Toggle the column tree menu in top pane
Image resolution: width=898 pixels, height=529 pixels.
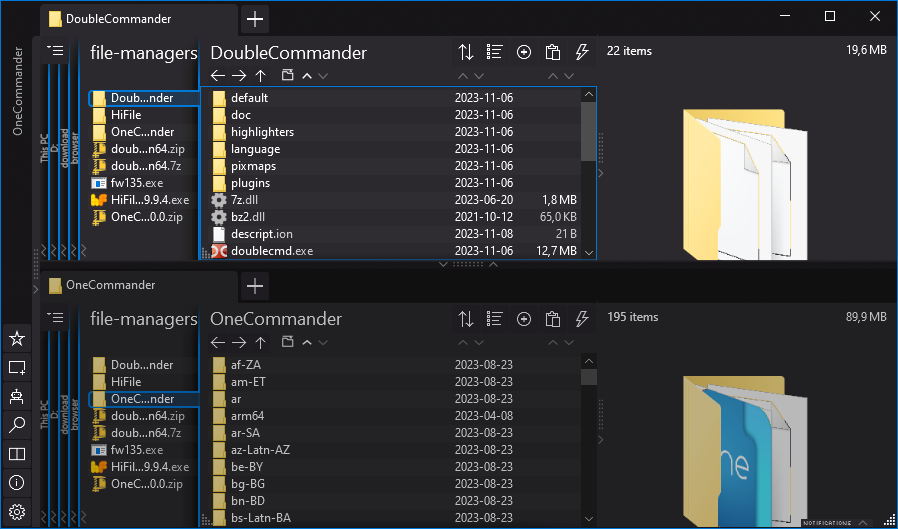(x=55, y=51)
